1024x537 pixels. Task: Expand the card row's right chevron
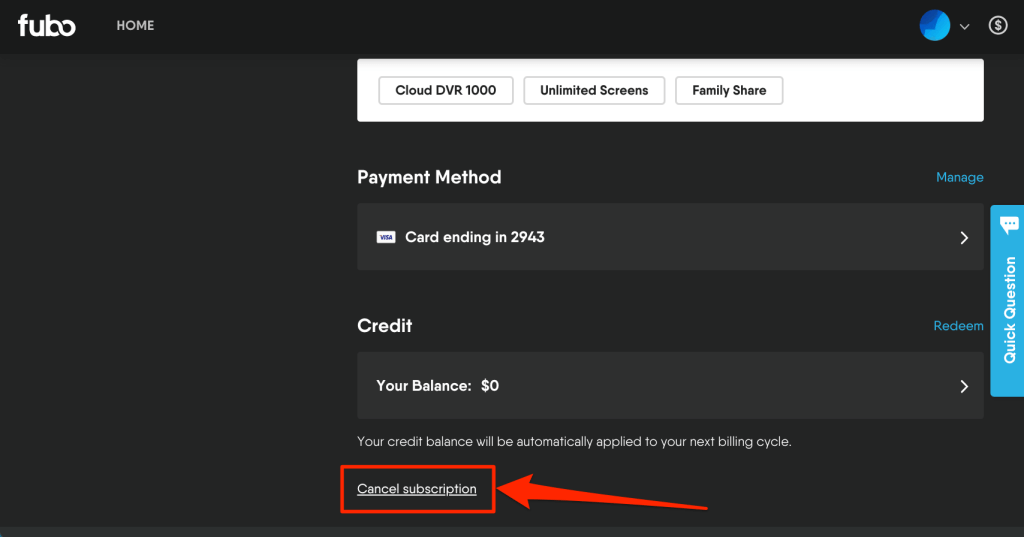click(964, 238)
